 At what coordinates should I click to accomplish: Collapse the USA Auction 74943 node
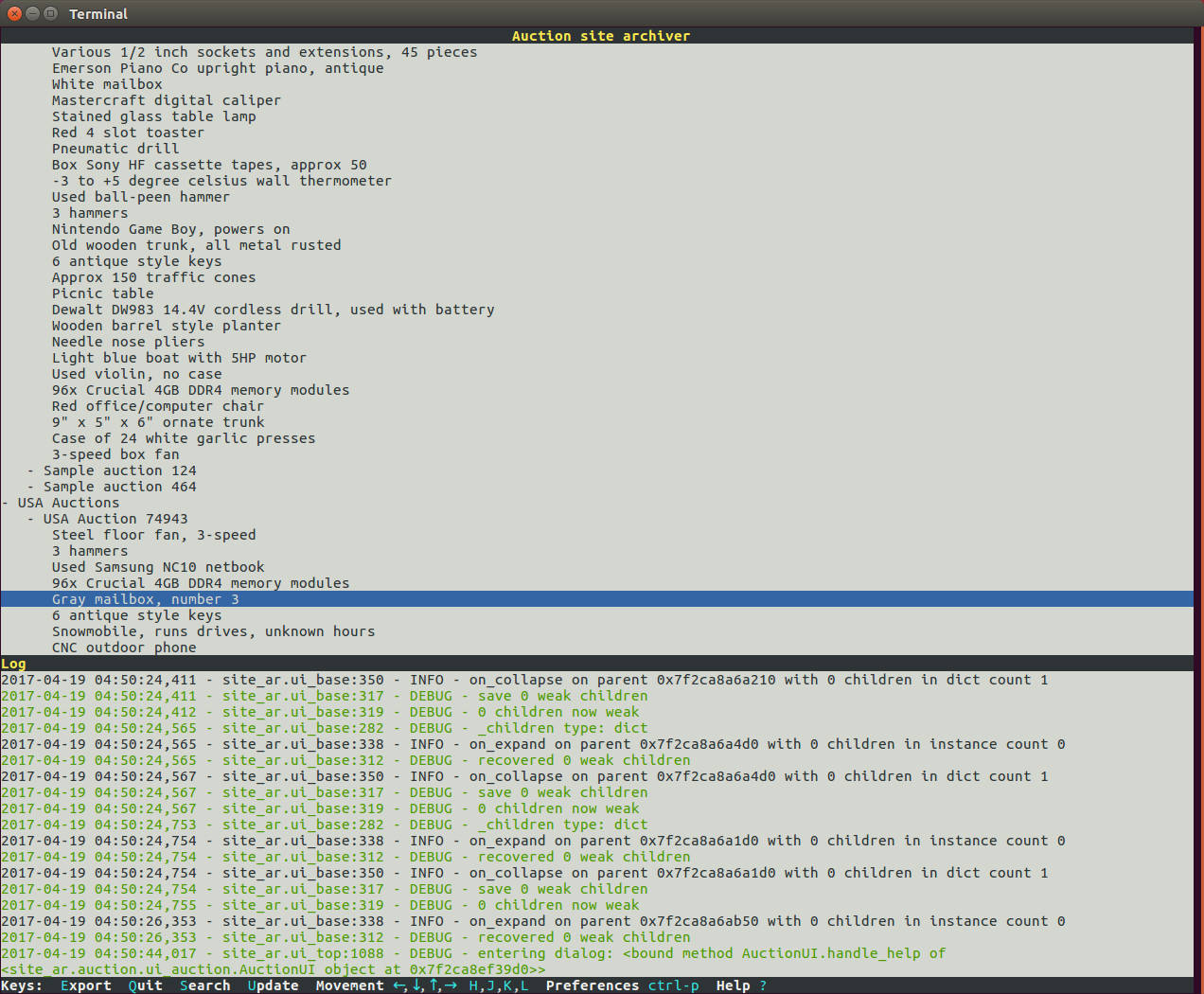31,519
